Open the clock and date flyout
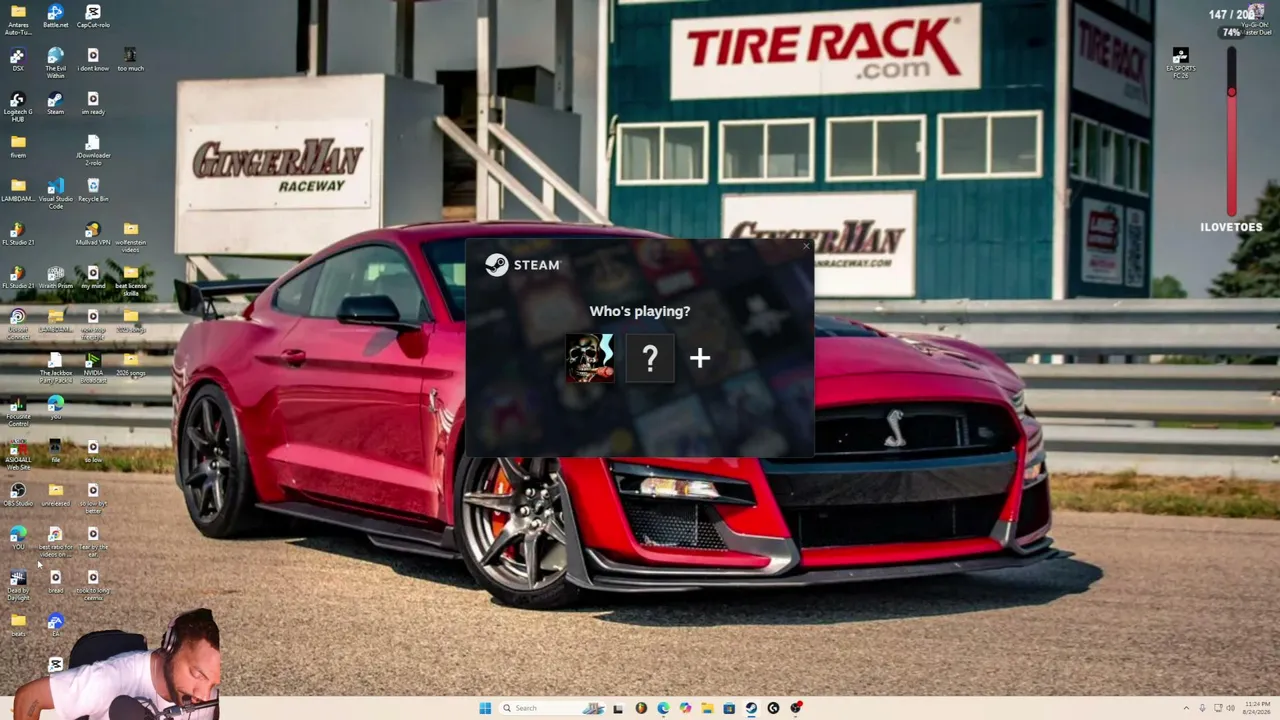The image size is (1280, 720). (1257, 708)
